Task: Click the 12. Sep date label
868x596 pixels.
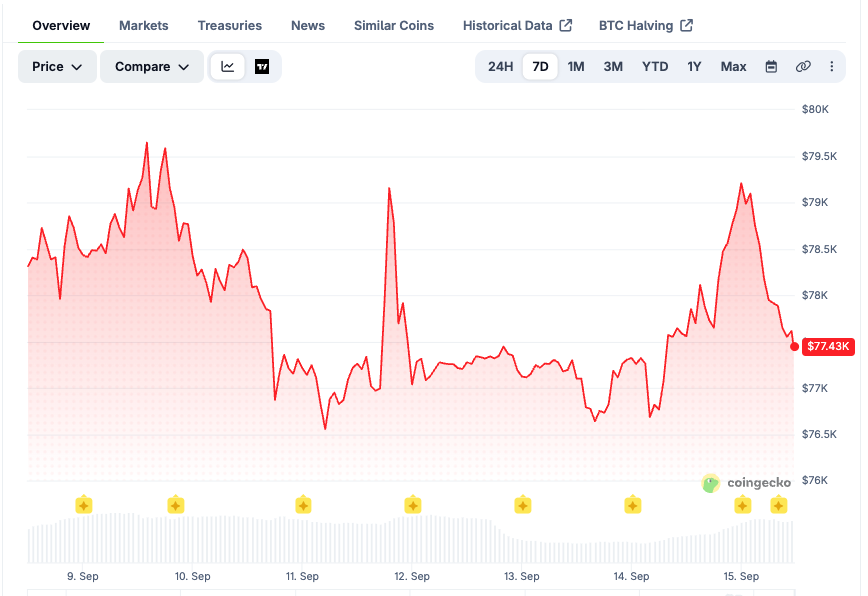Action: click(x=412, y=576)
